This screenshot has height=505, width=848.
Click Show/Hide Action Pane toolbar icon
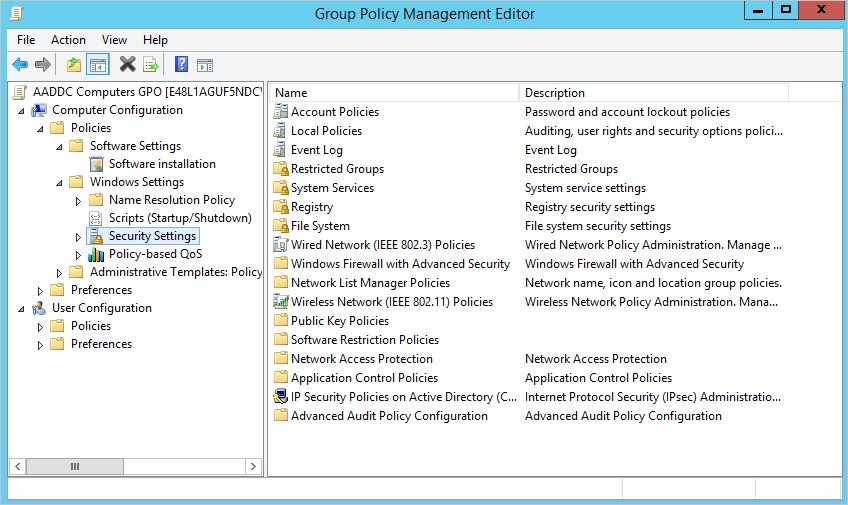point(205,65)
